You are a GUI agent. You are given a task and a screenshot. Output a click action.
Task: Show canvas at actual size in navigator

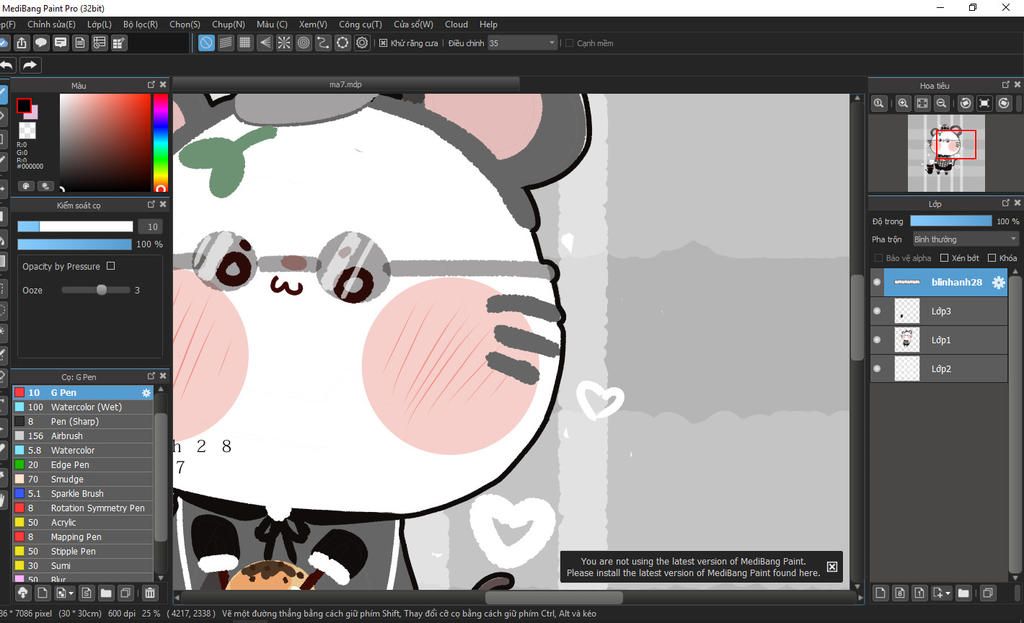click(879, 103)
